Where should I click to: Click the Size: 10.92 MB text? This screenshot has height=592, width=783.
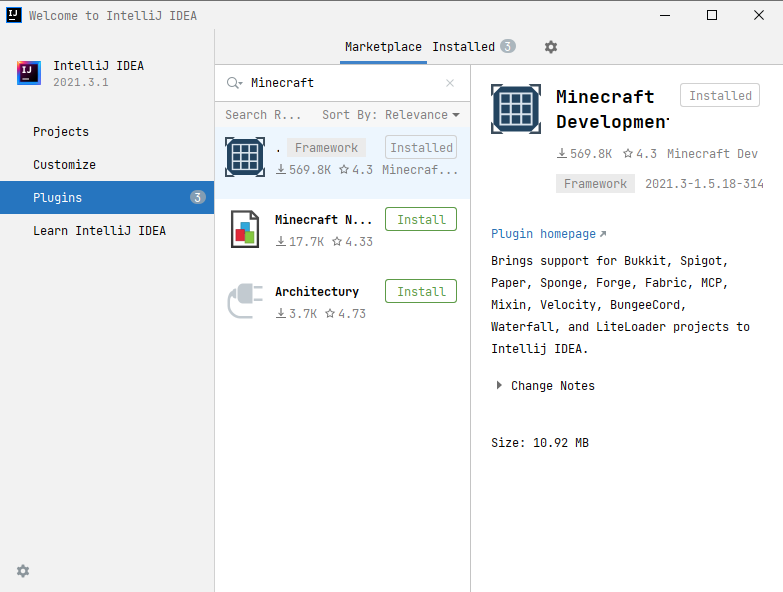540,443
